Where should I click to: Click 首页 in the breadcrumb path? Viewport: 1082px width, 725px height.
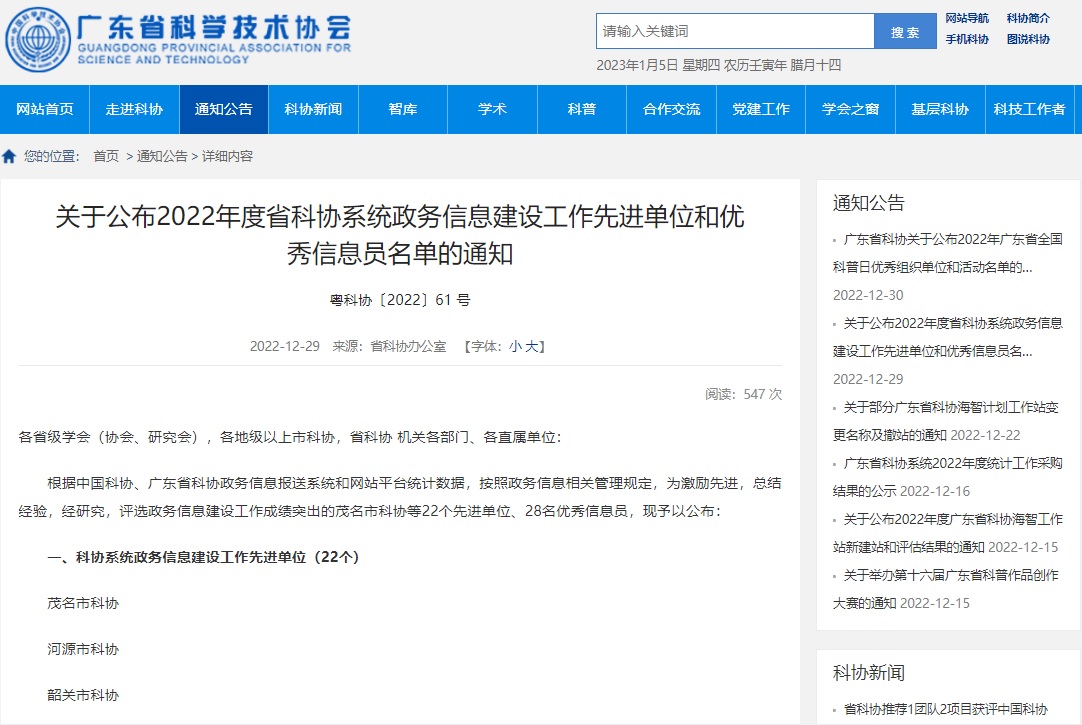point(106,156)
